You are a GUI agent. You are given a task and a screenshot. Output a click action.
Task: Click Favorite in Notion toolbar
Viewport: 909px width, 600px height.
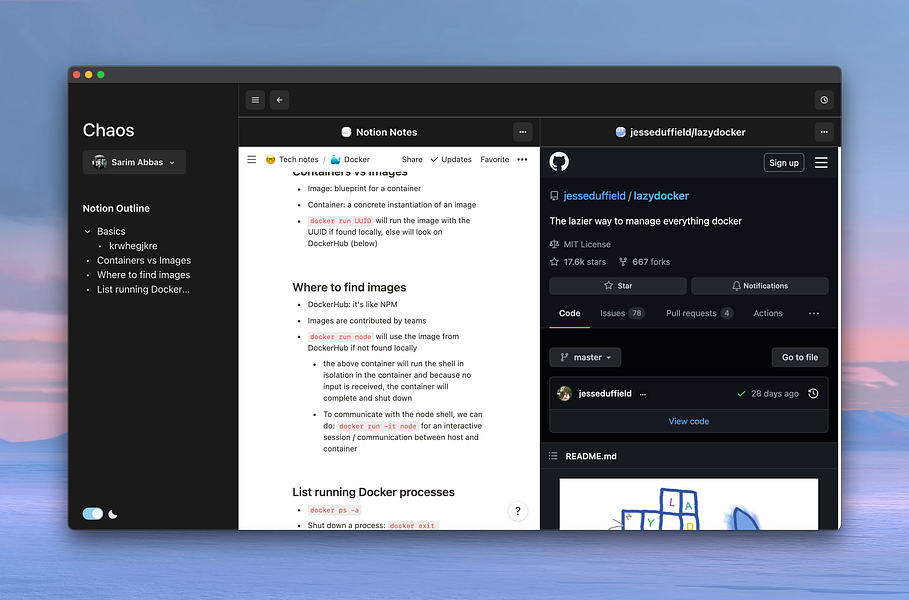coord(495,159)
